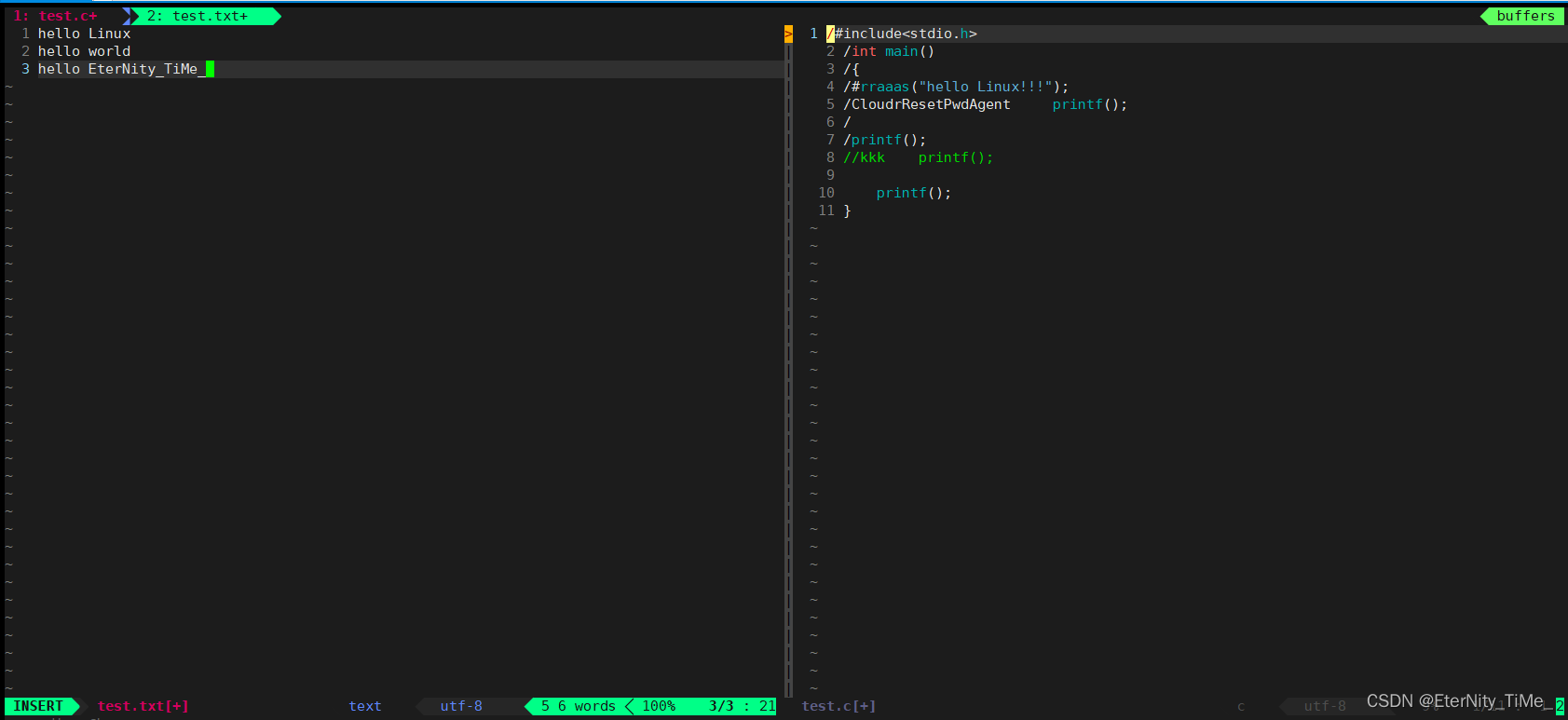
Task: Click the '5 6 words' word count
Action: tap(578, 706)
